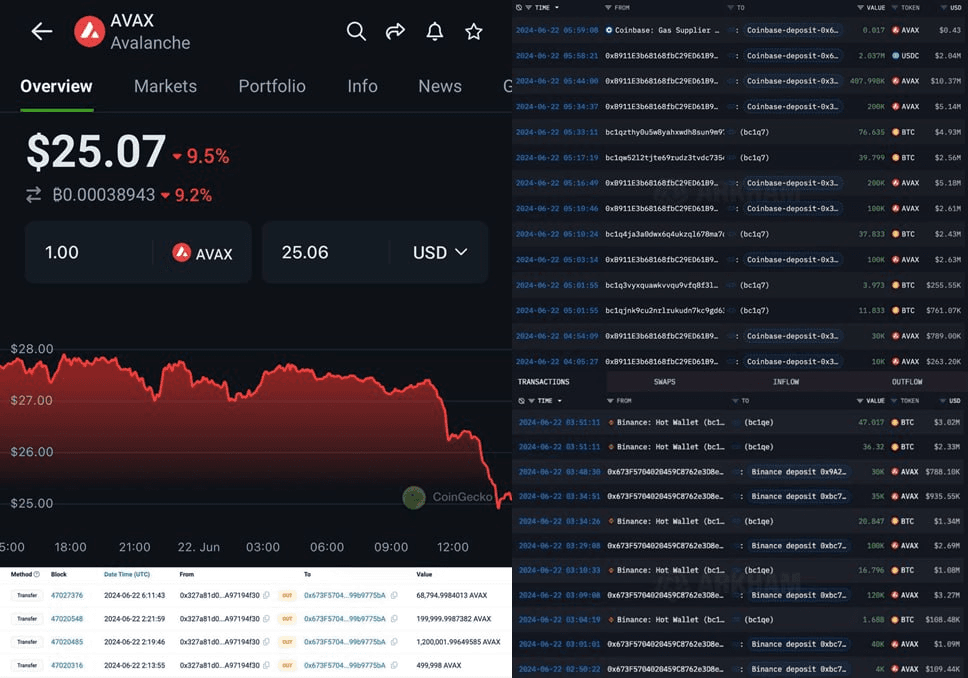Click the VALUE filter icon under the Transactions tab
968x678 pixels.
click(x=860, y=401)
